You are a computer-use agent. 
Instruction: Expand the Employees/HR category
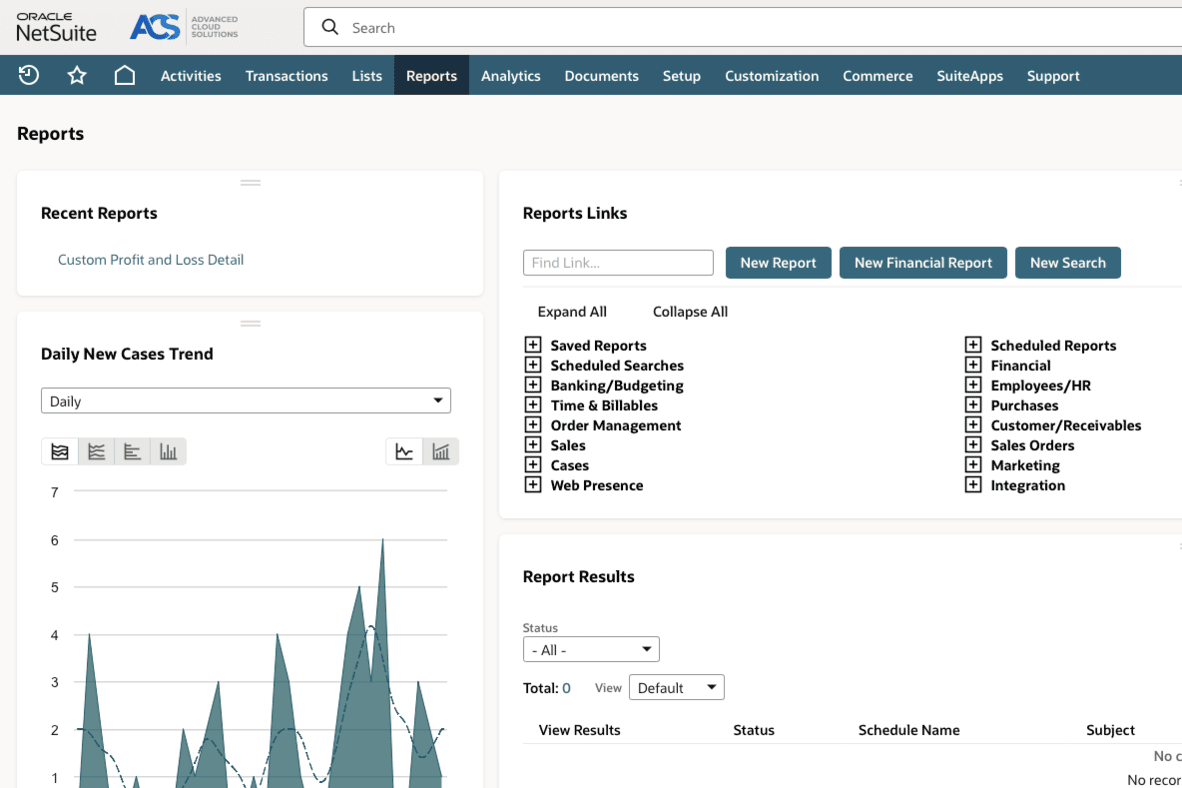tap(973, 385)
